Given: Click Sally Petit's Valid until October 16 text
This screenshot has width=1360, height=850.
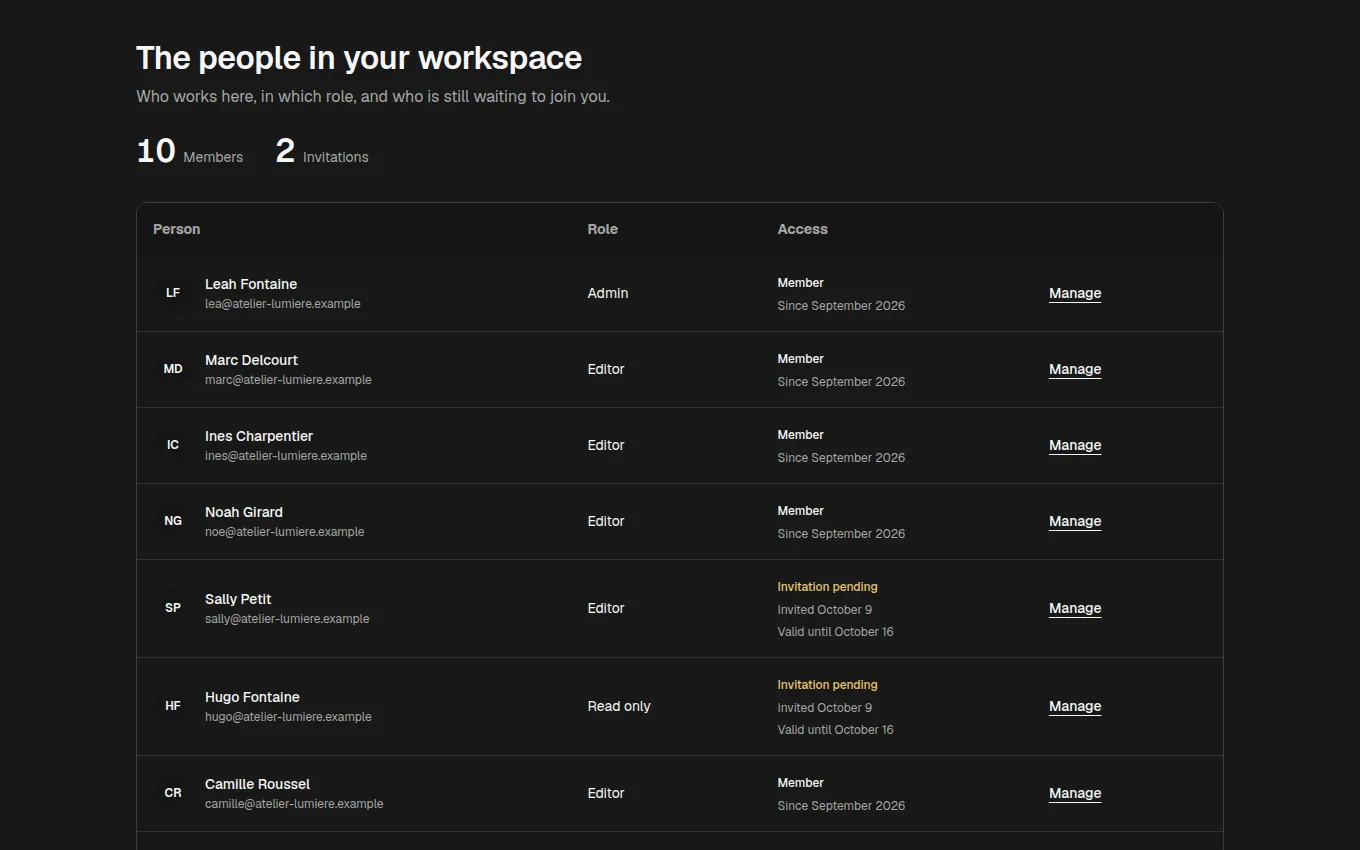Looking at the screenshot, I should [x=836, y=632].
